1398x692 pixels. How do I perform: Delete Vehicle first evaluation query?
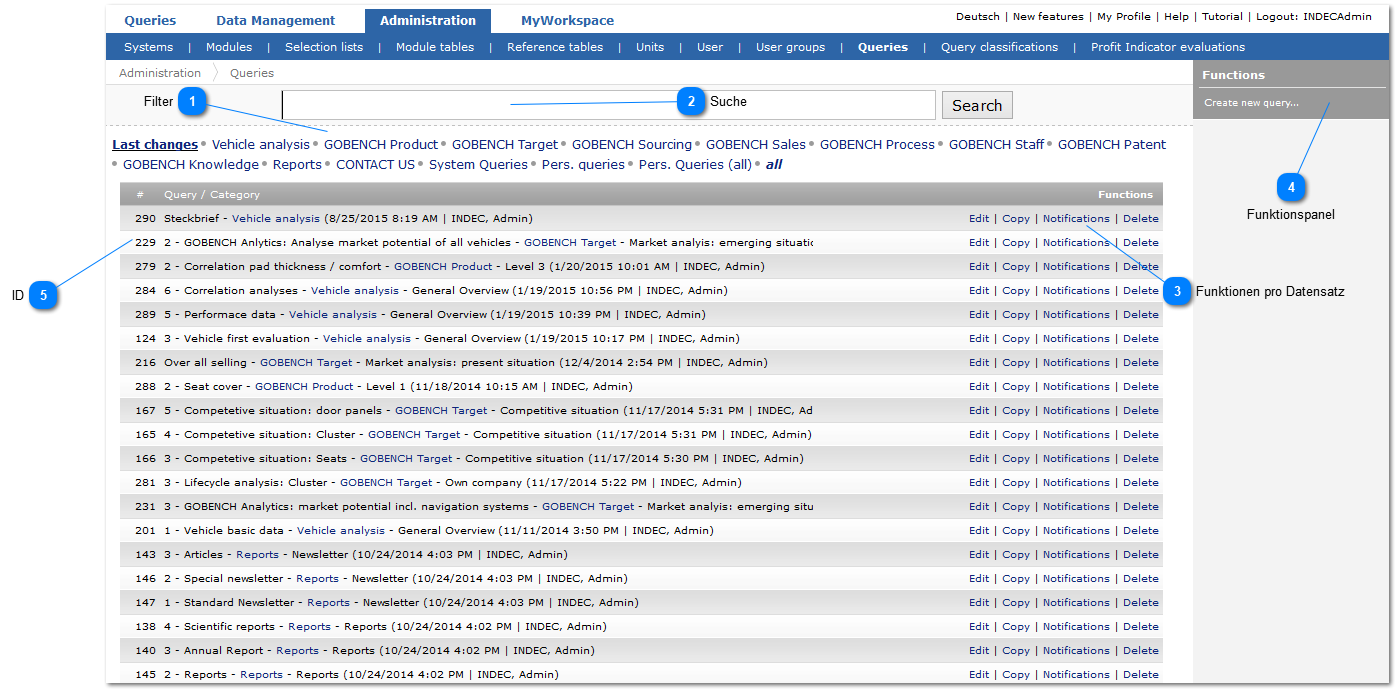tap(1141, 339)
